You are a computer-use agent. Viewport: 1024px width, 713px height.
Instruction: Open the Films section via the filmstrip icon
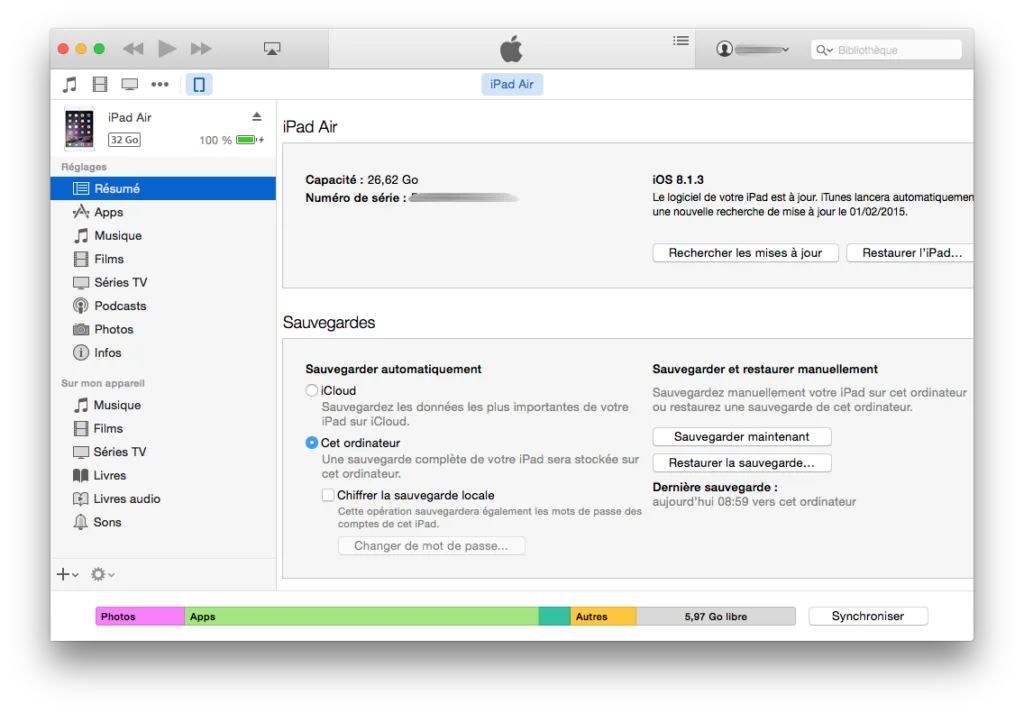99,84
